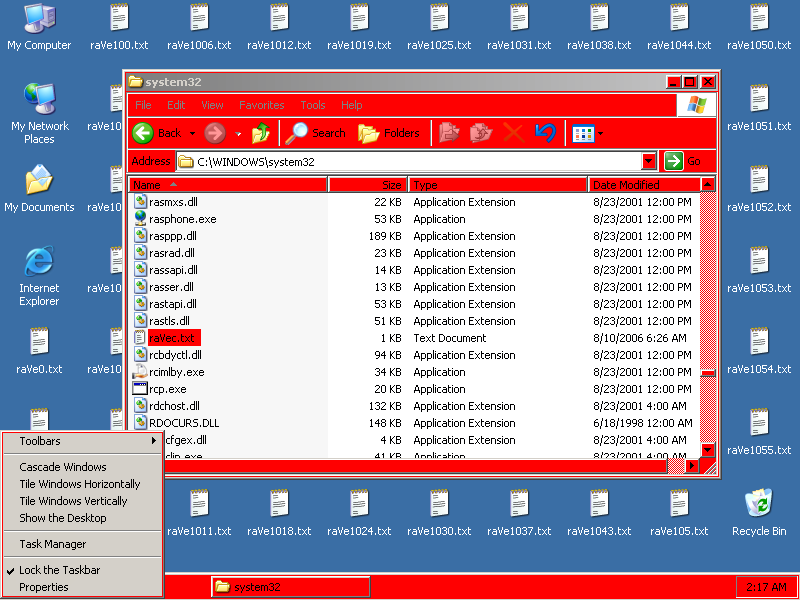Open the File menu
The image size is (800, 600).
(143, 105)
